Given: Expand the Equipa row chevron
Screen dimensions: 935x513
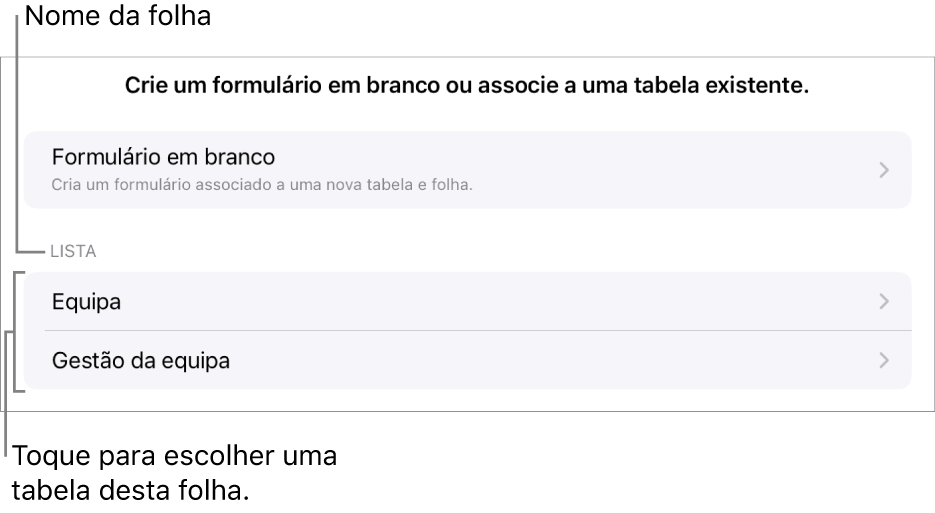Looking at the screenshot, I should pyautogui.click(x=883, y=301).
